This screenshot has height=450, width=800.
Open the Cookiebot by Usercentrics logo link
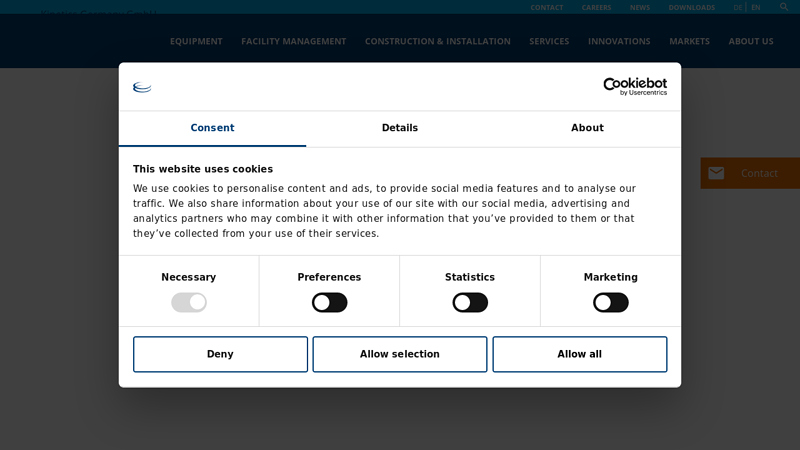click(635, 87)
